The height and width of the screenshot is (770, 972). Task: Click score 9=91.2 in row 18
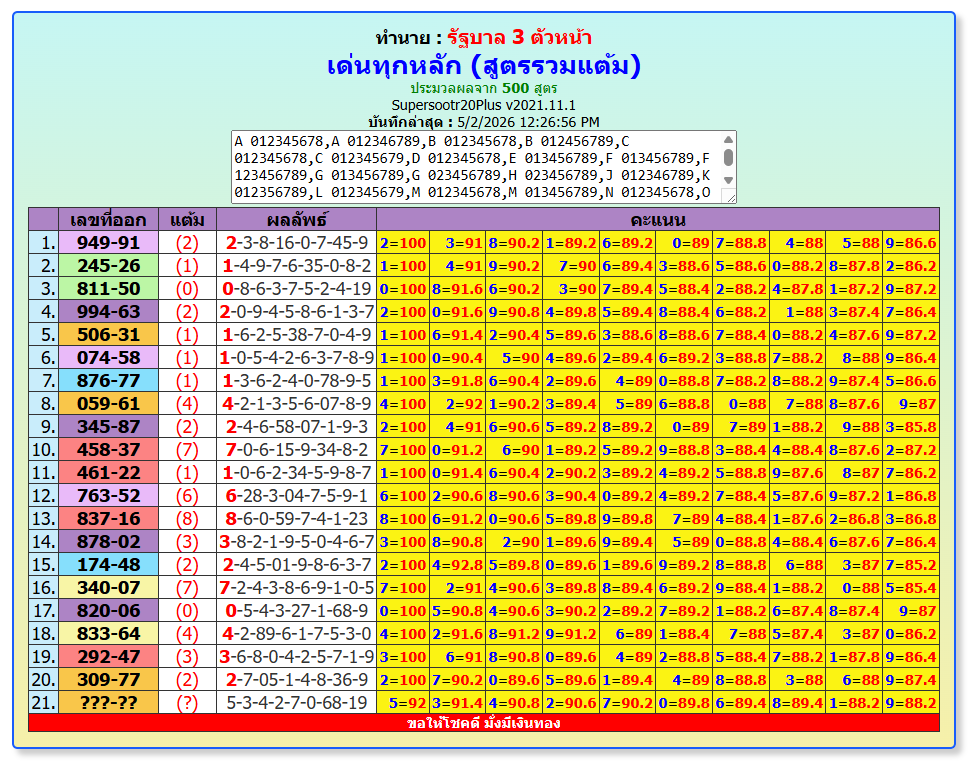click(571, 634)
